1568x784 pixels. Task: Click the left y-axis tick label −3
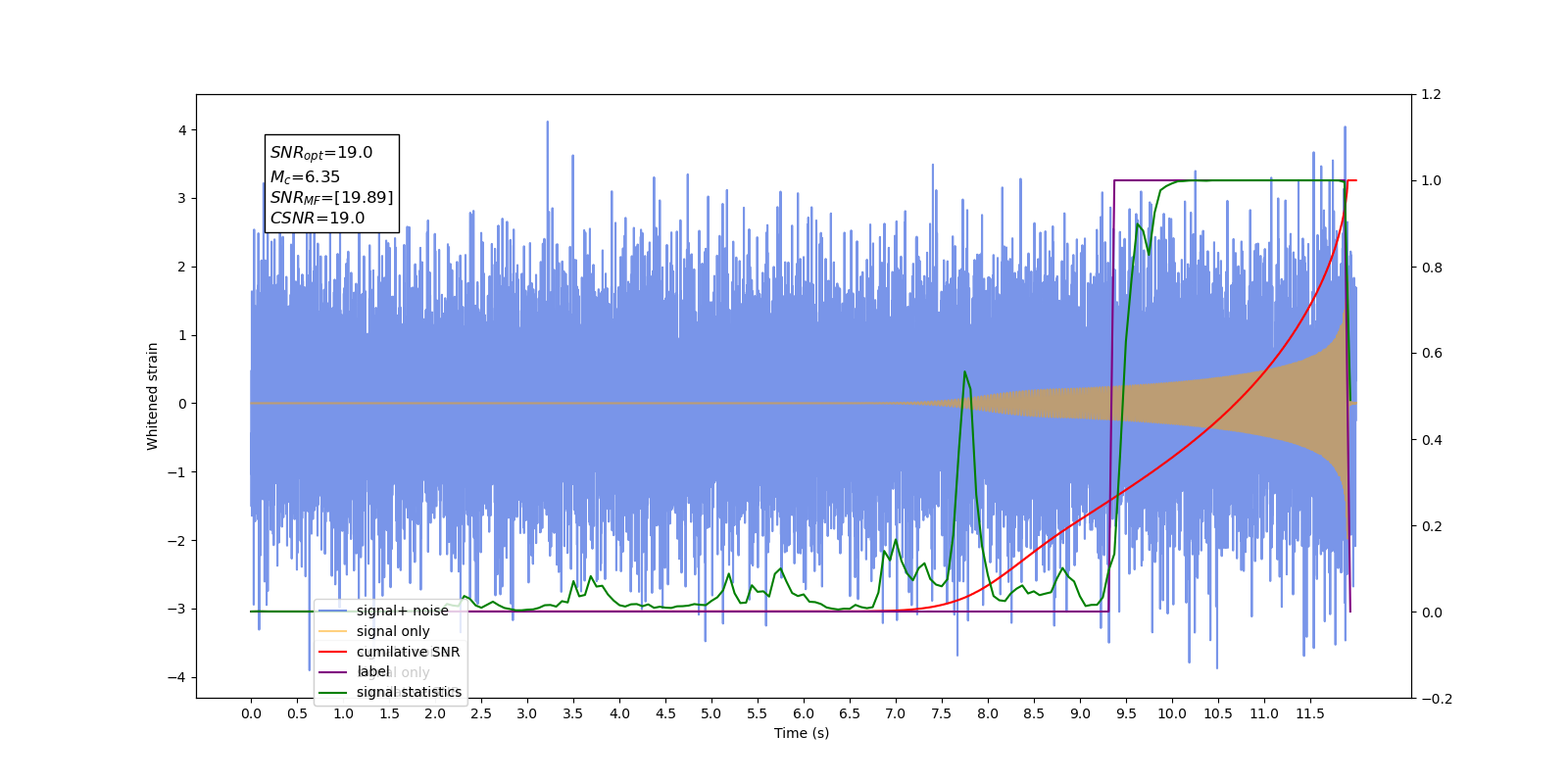pos(176,609)
